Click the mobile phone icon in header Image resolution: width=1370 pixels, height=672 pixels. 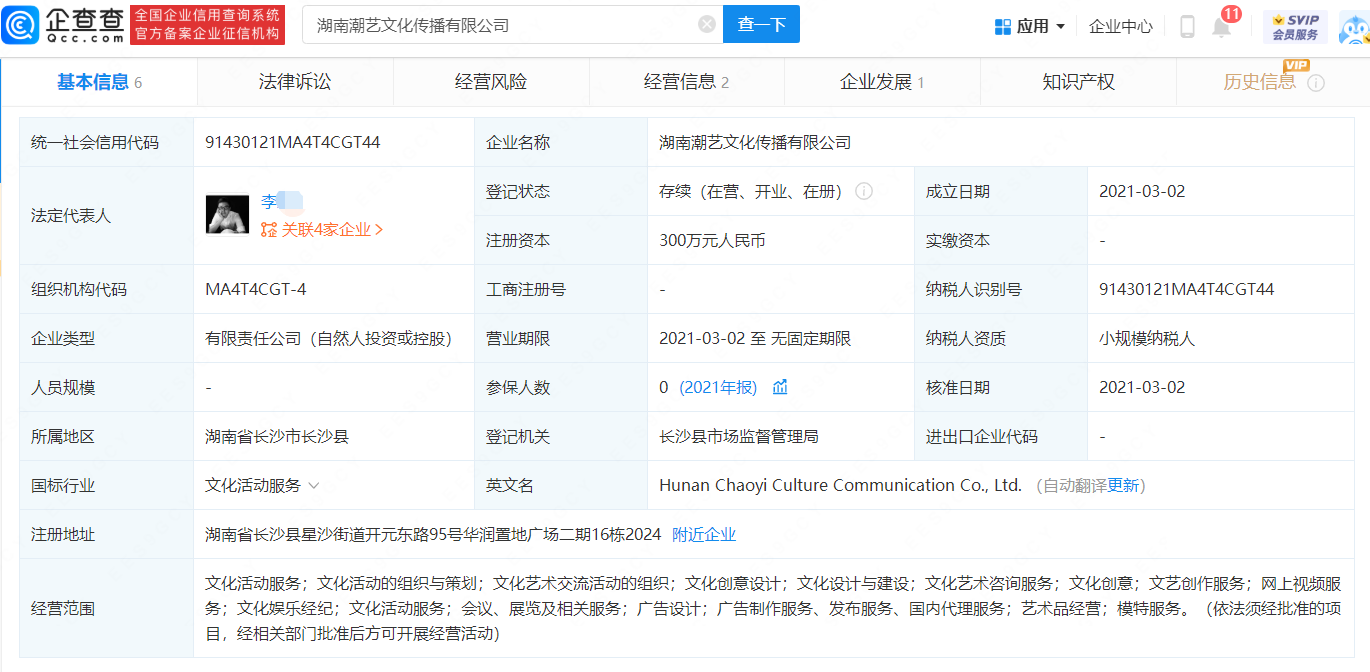pyautogui.click(x=1187, y=26)
